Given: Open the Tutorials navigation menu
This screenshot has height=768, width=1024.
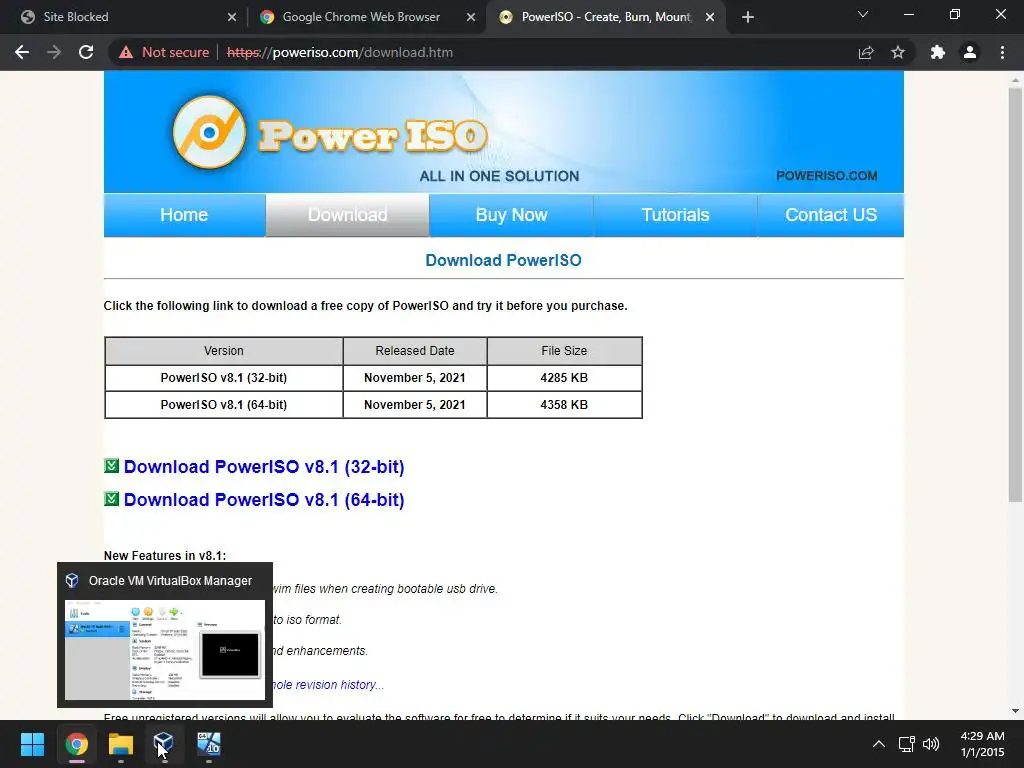Looking at the screenshot, I should pyautogui.click(x=675, y=215).
